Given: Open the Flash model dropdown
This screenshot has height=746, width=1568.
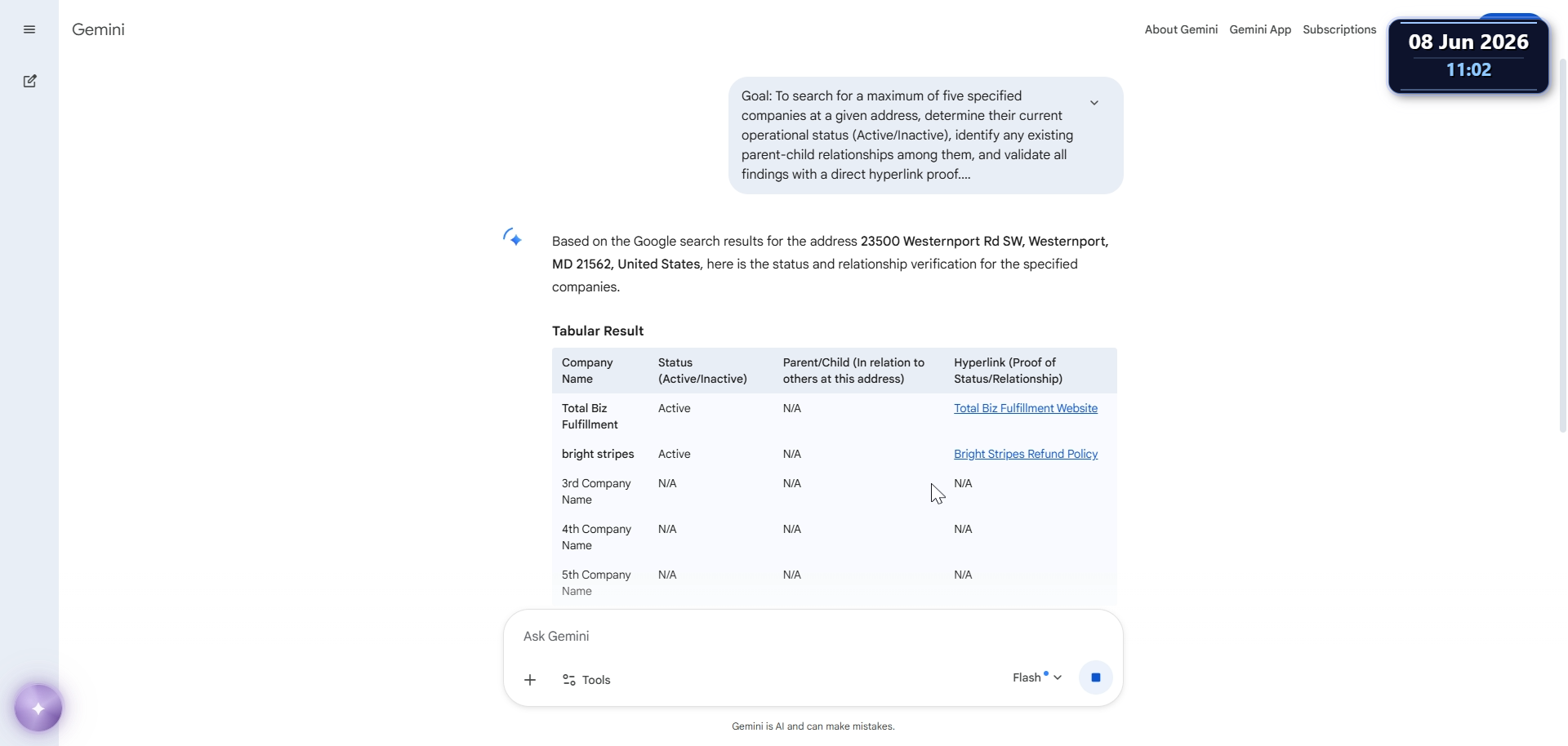Looking at the screenshot, I should [x=1036, y=677].
